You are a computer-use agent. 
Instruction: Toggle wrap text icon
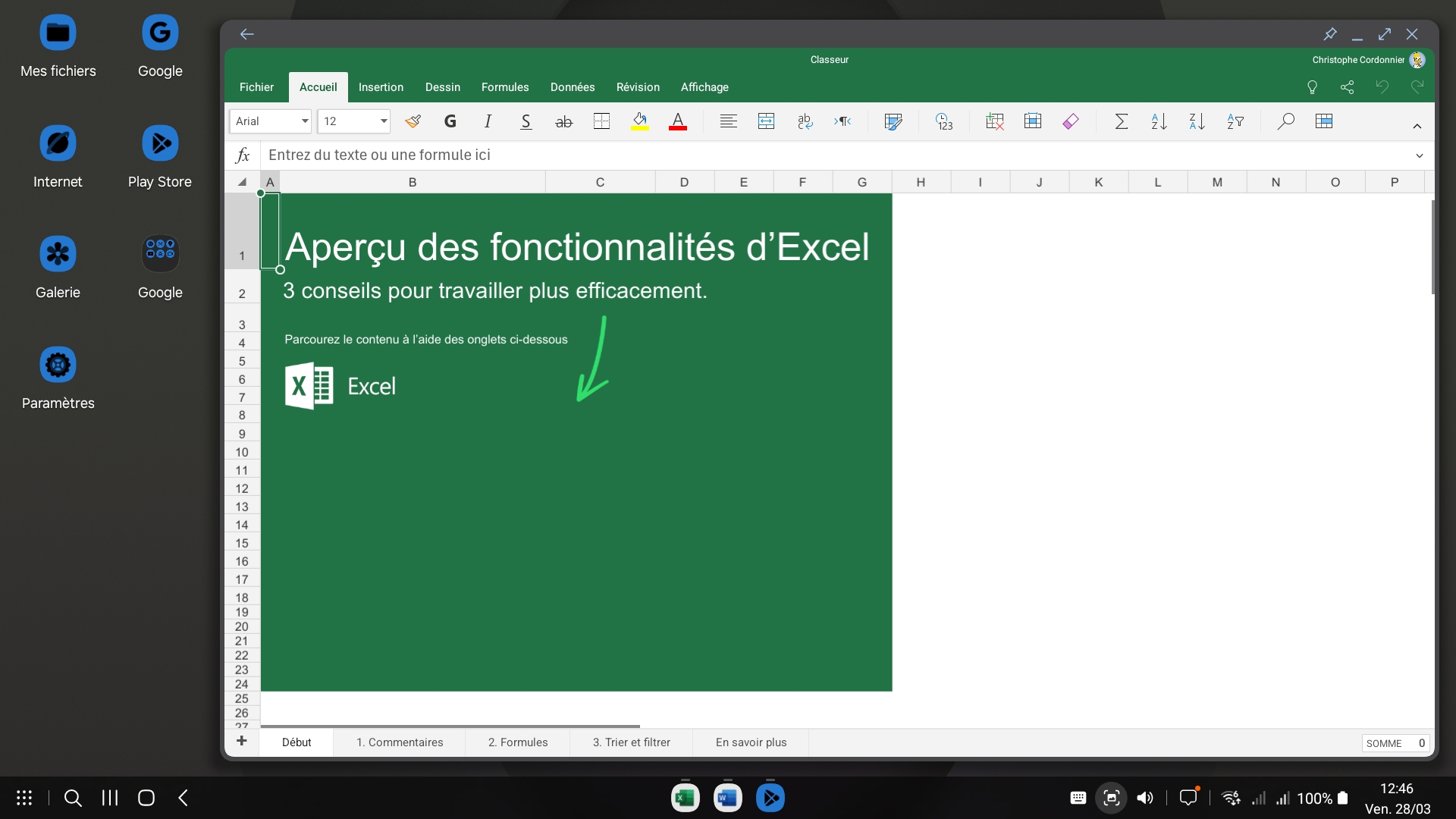pyautogui.click(x=805, y=121)
